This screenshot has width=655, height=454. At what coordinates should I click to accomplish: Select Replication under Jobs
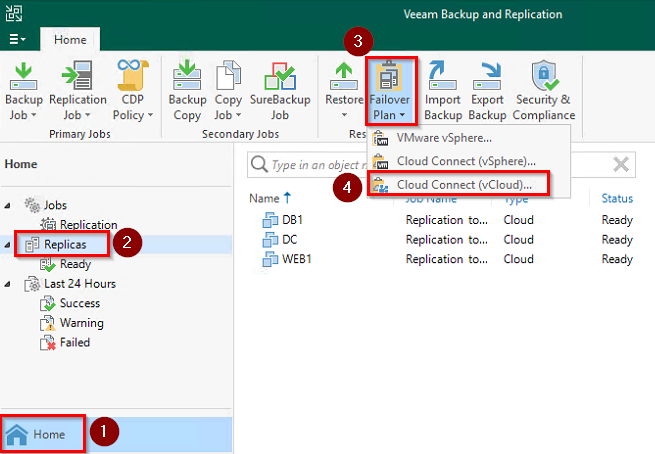coord(89,225)
